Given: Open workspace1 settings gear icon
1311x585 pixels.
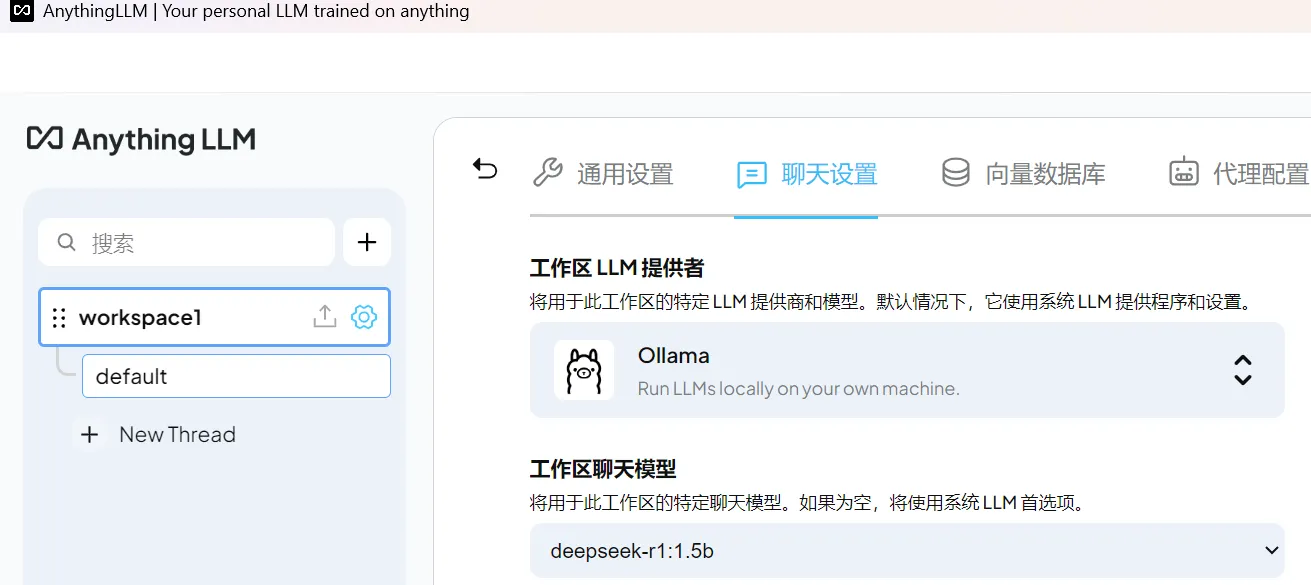Looking at the screenshot, I should [x=364, y=317].
